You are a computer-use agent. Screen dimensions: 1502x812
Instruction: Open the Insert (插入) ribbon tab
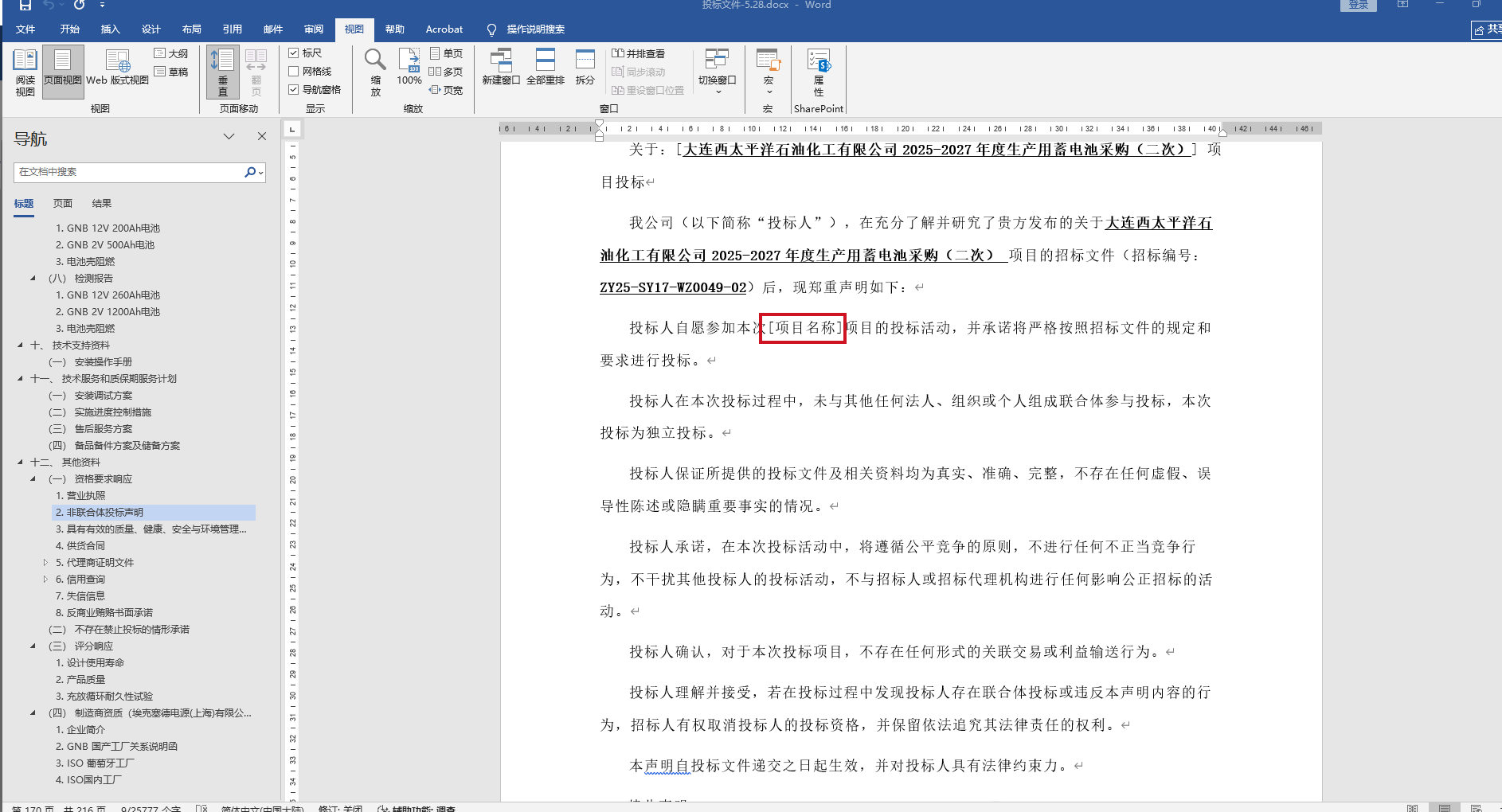point(111,29)
